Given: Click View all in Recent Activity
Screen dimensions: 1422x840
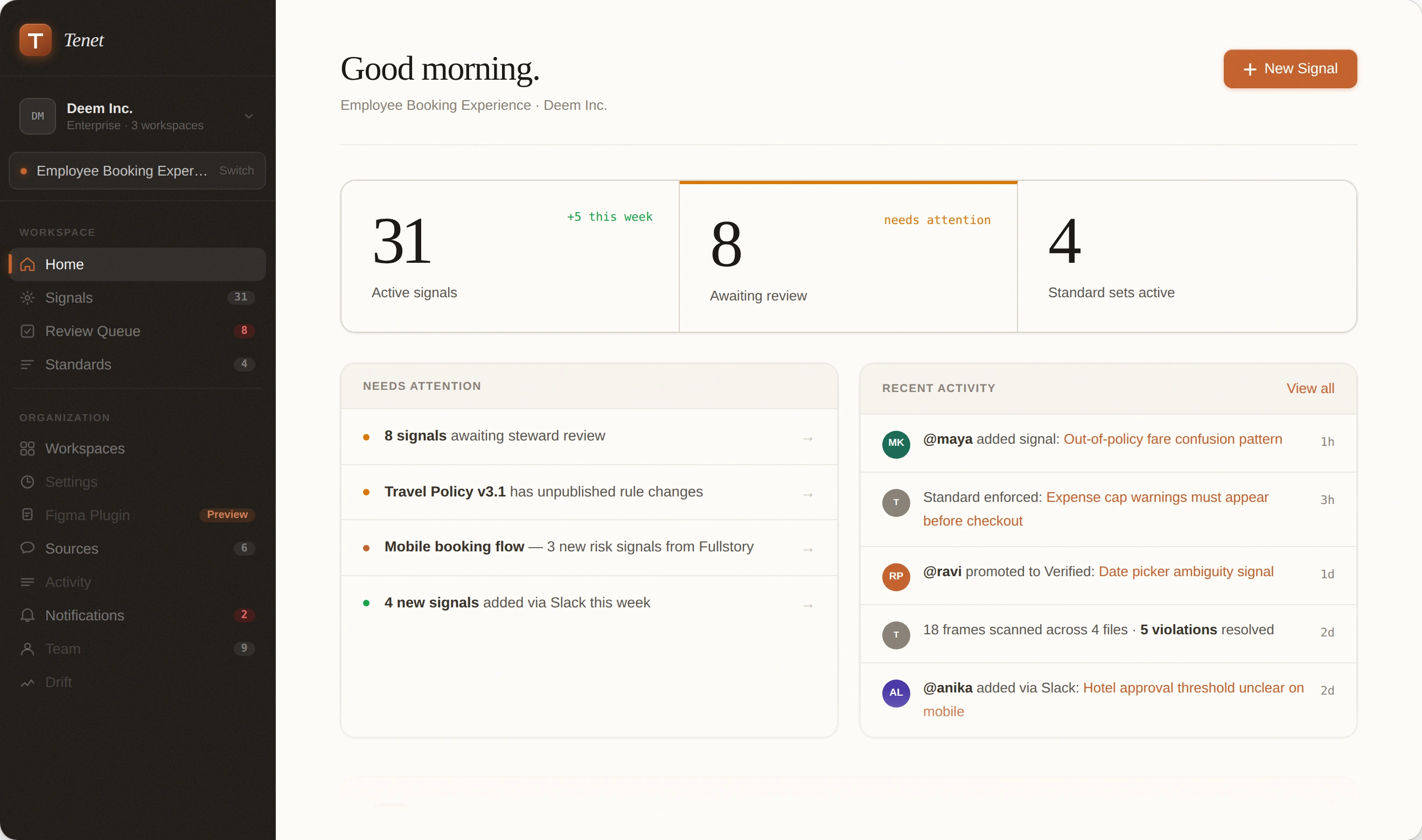Looking at the screenshot, I should pos(1310,388).
